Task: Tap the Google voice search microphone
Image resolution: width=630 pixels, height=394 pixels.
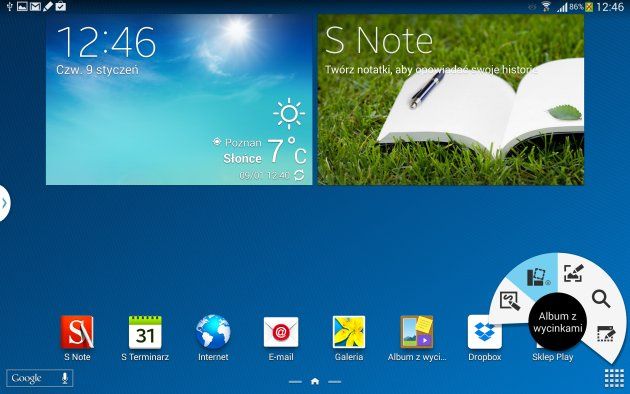Action: pyautogui.click(x=65, y=378)
